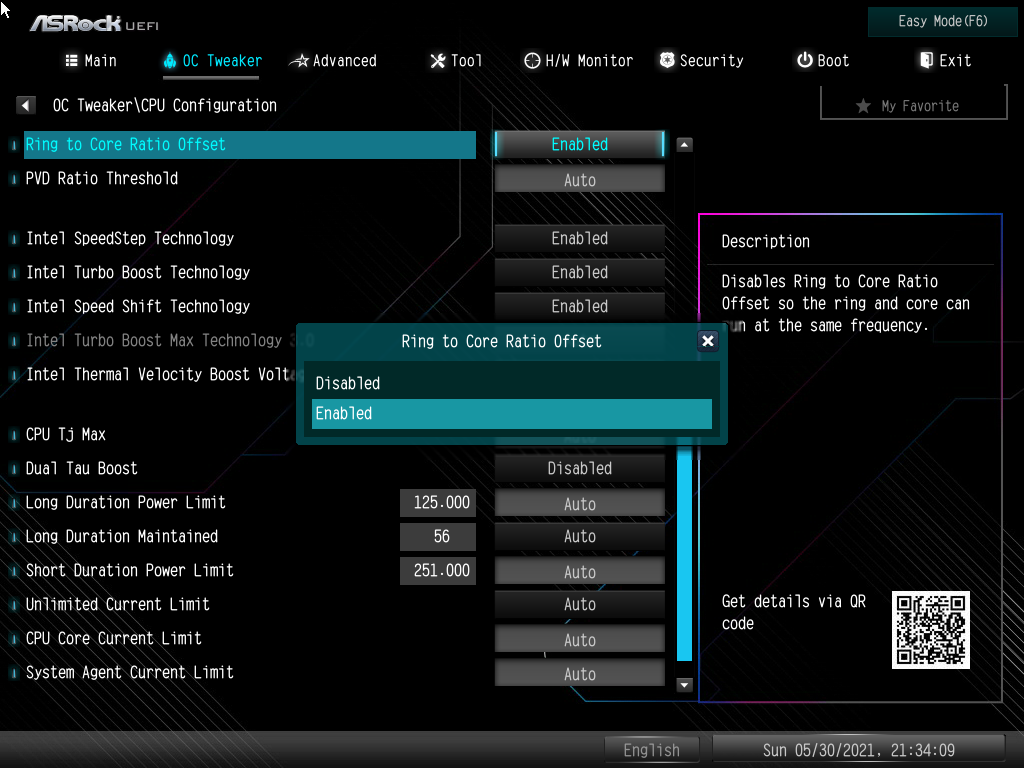Image resolution: width=1024 pixels, height=768 pixels.
Task: Click the Tool wrench icon
Action: (x=438, y=61)
